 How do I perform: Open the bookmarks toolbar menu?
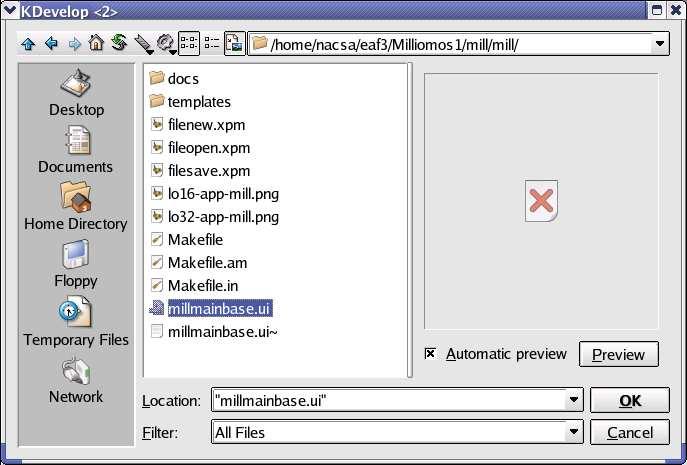click(143, 44)
